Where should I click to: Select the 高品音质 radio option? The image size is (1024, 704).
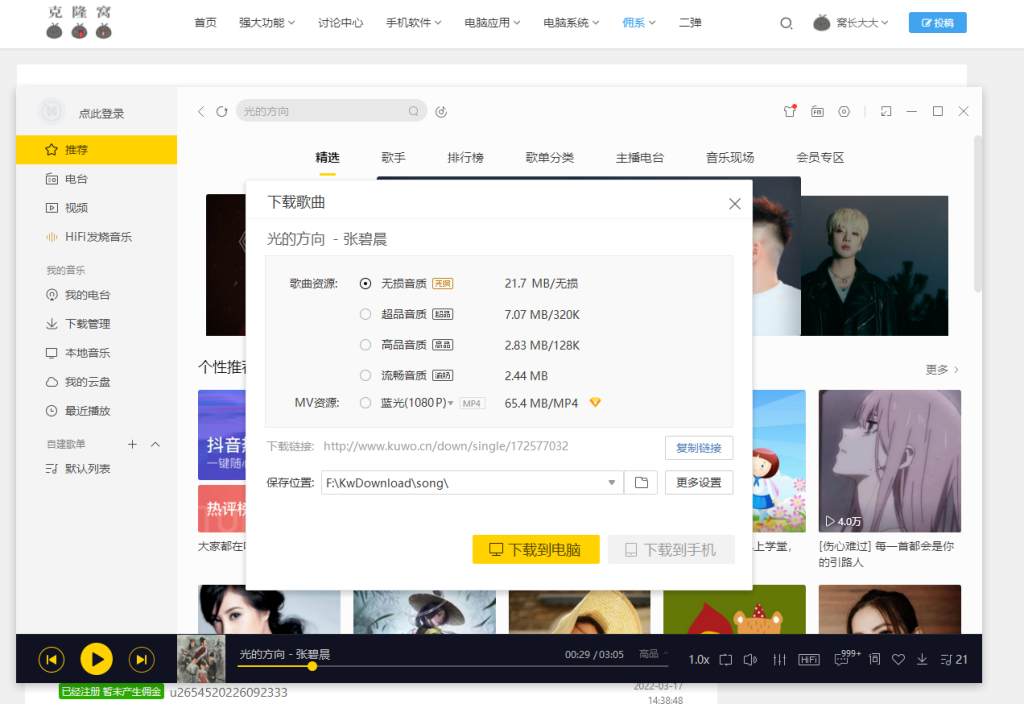tap(365, 345)
